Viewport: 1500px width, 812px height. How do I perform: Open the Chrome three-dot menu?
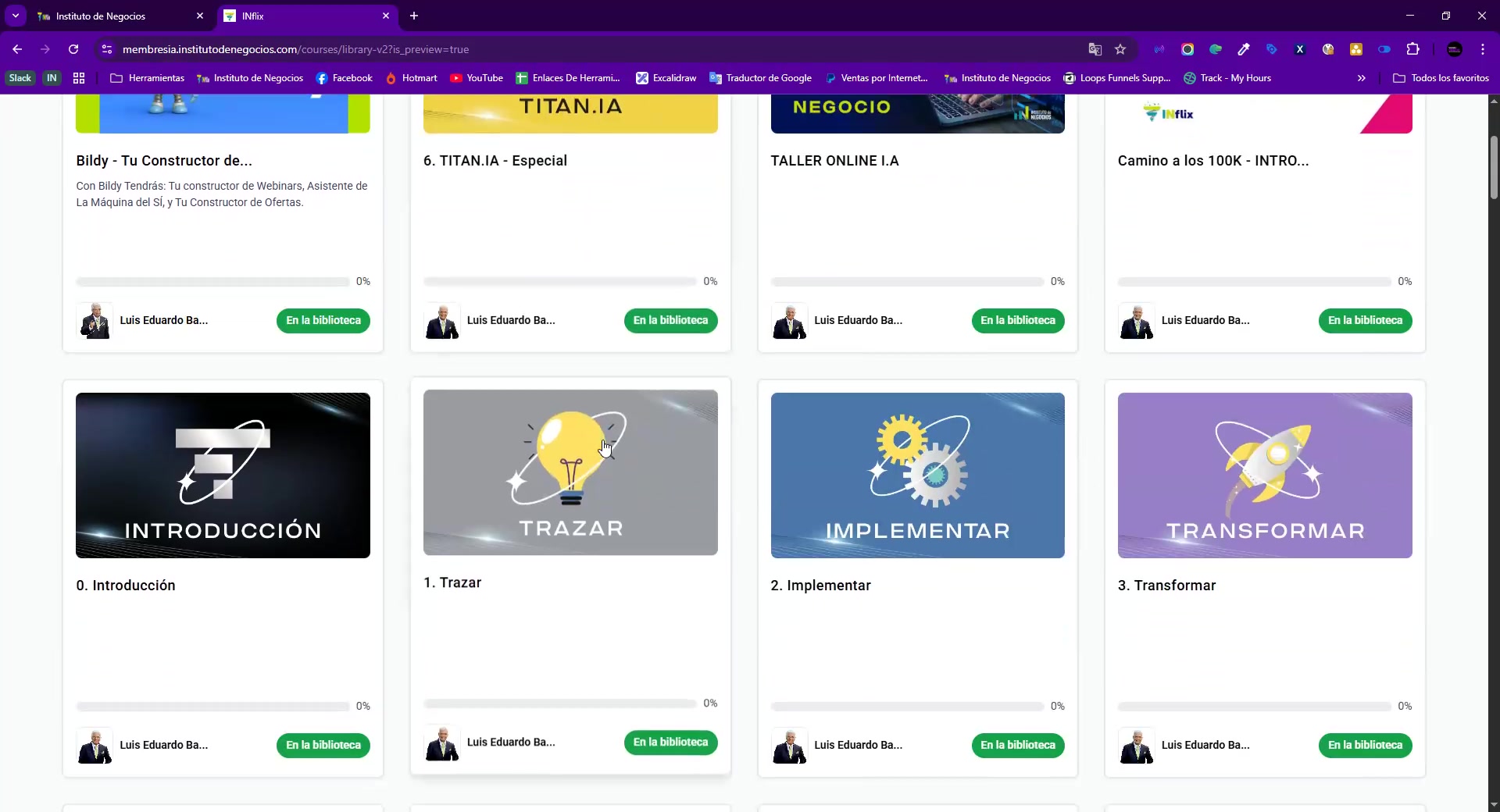(1482, 49)
